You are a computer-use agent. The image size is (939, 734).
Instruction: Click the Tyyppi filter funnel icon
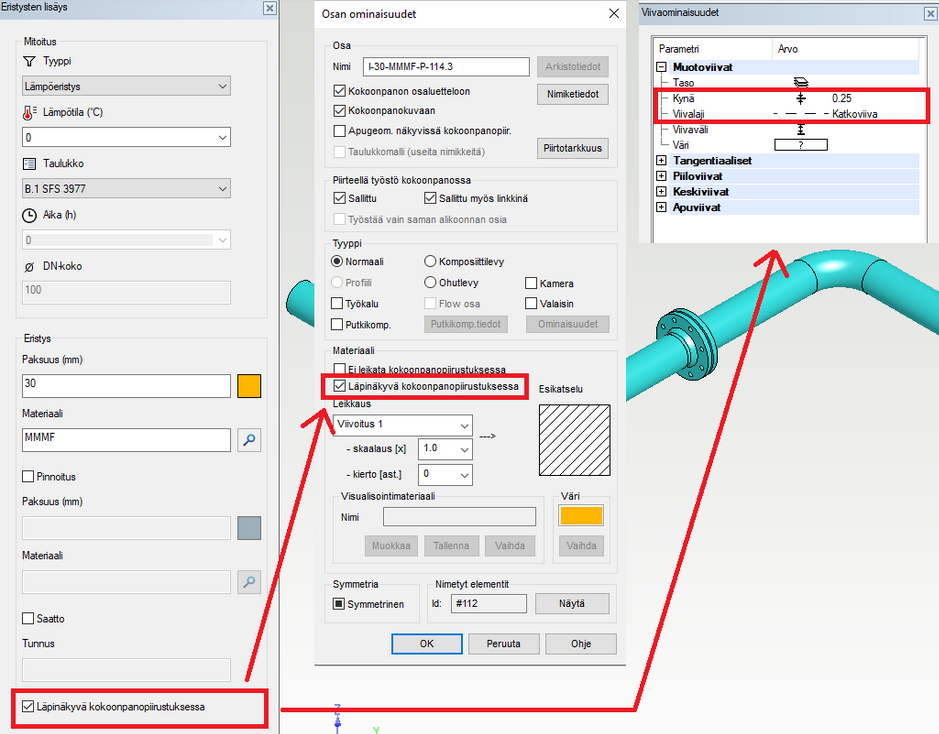coord(29,61)
